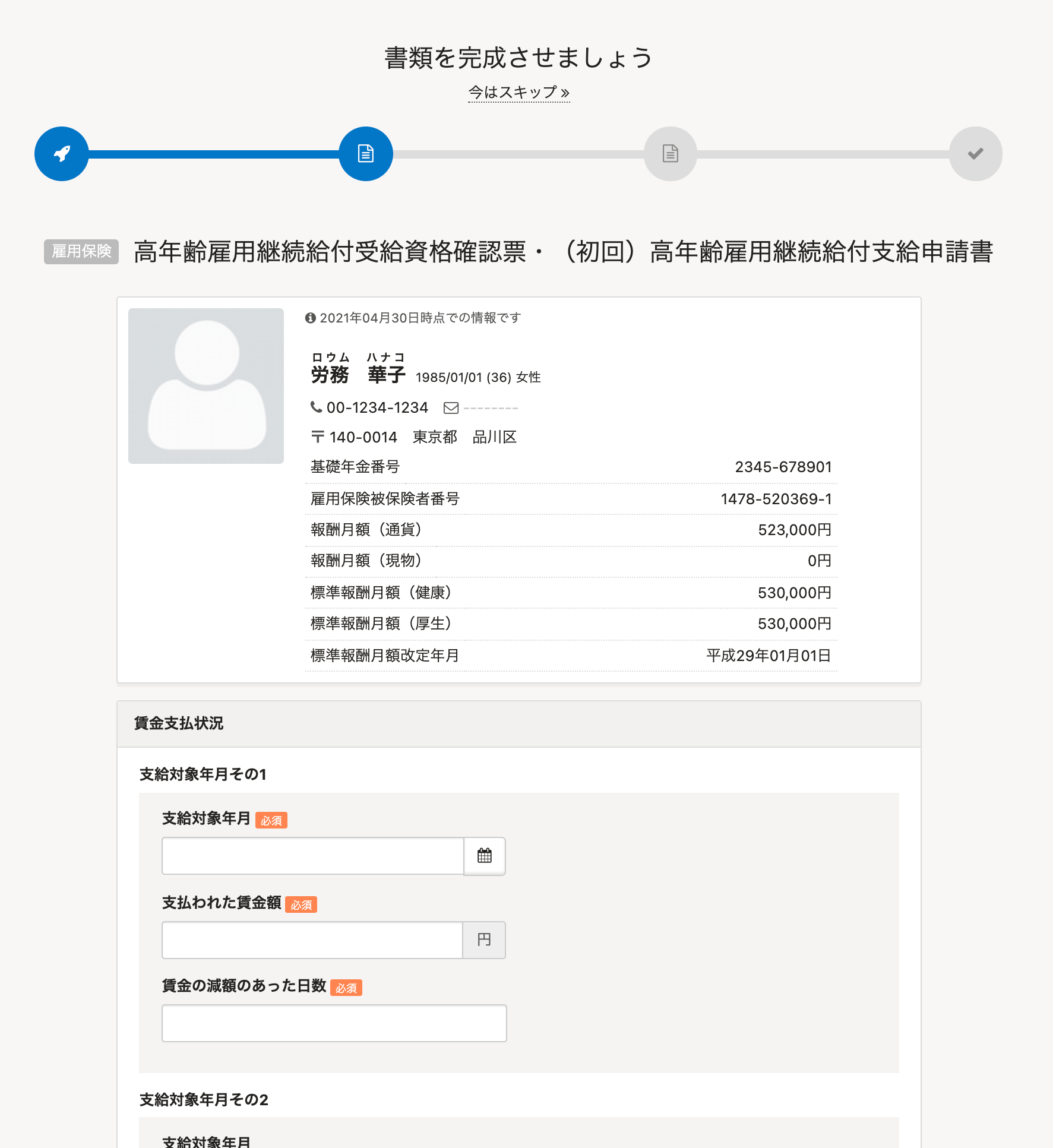The width and height of the screenshot is (1053, 1148).
Task: Click the 標準報酬月額（健康） row value
Action: [x=795, y=593]
